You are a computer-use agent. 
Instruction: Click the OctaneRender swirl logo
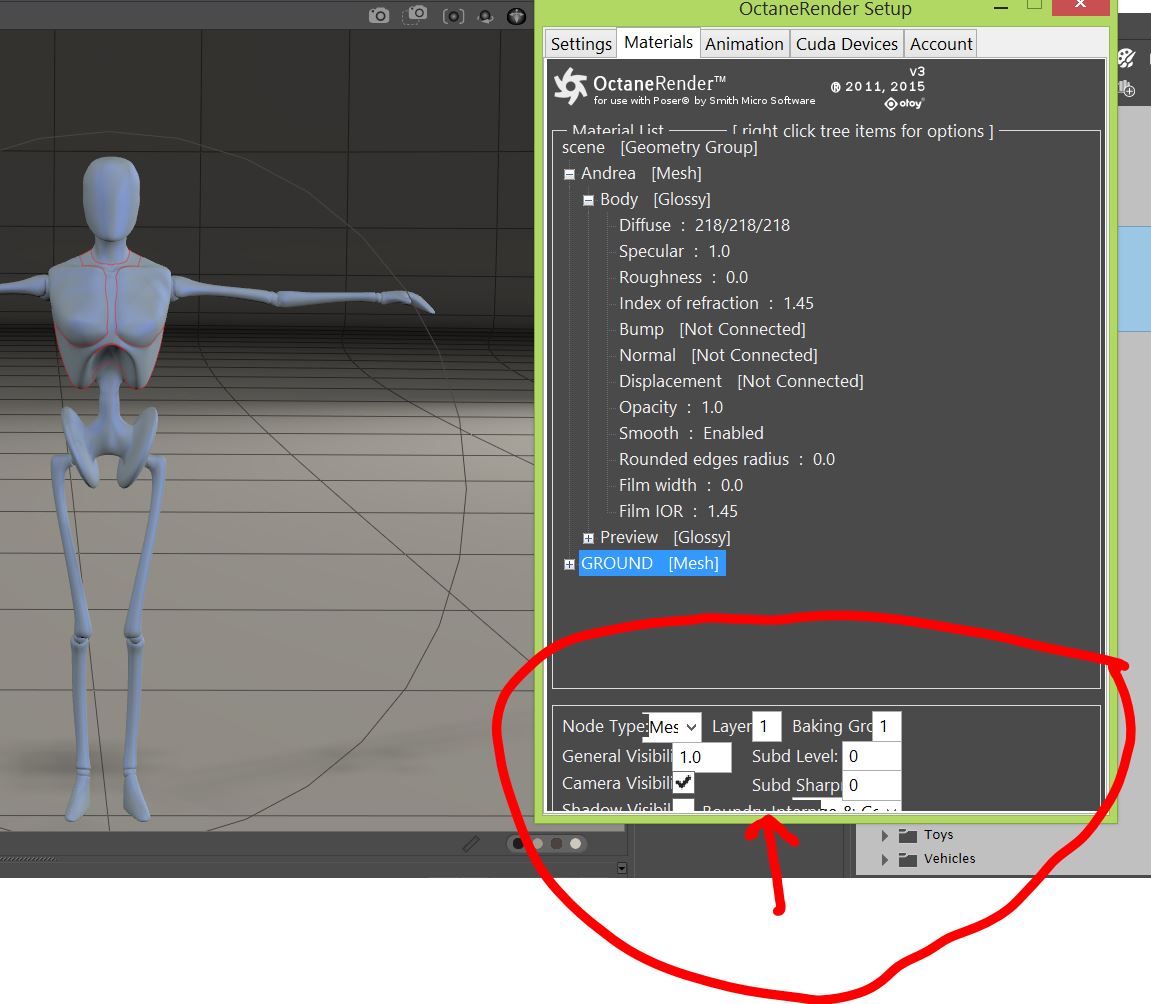(570, 87)
